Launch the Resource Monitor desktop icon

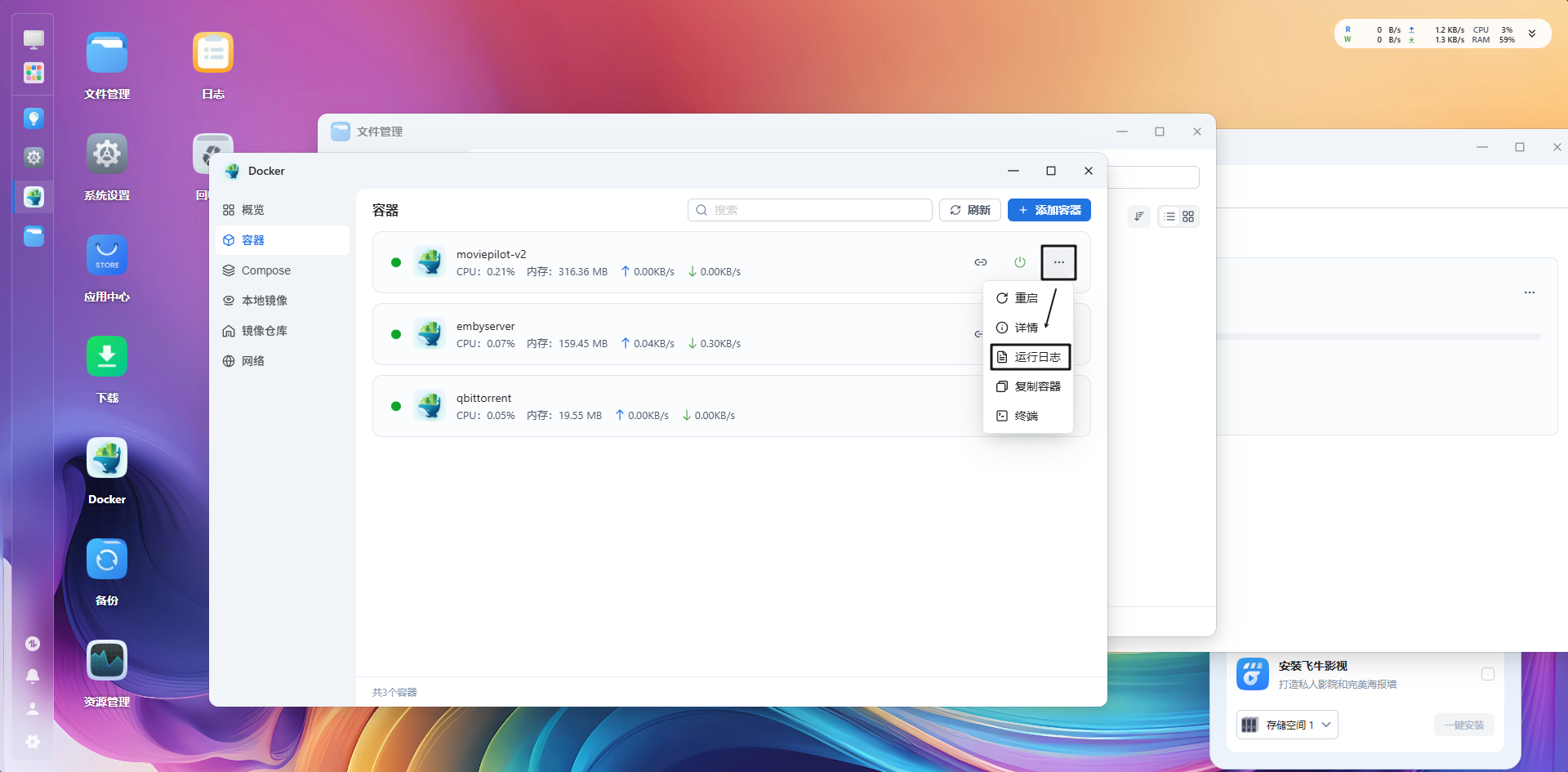coord(107,661)
